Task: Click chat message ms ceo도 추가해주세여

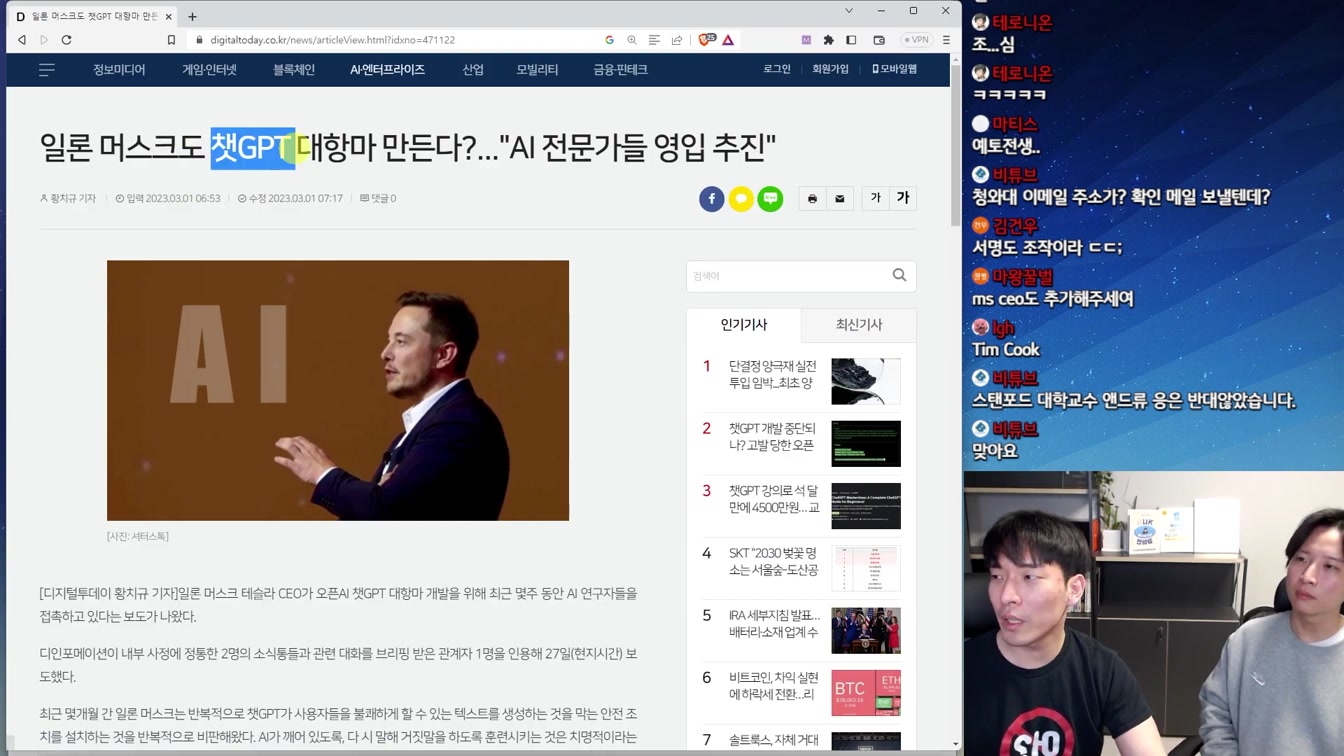Action: coord(1052,299)
